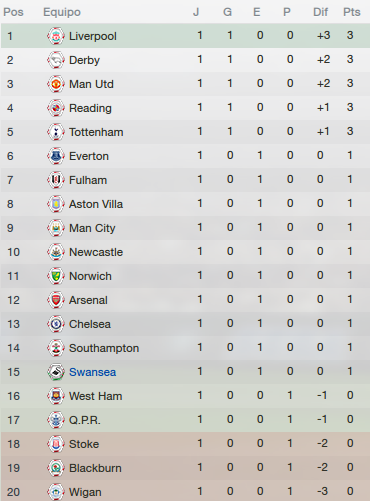Select the Blackburn row in table
The image size is (370, 501).
[x=185, y=468]
